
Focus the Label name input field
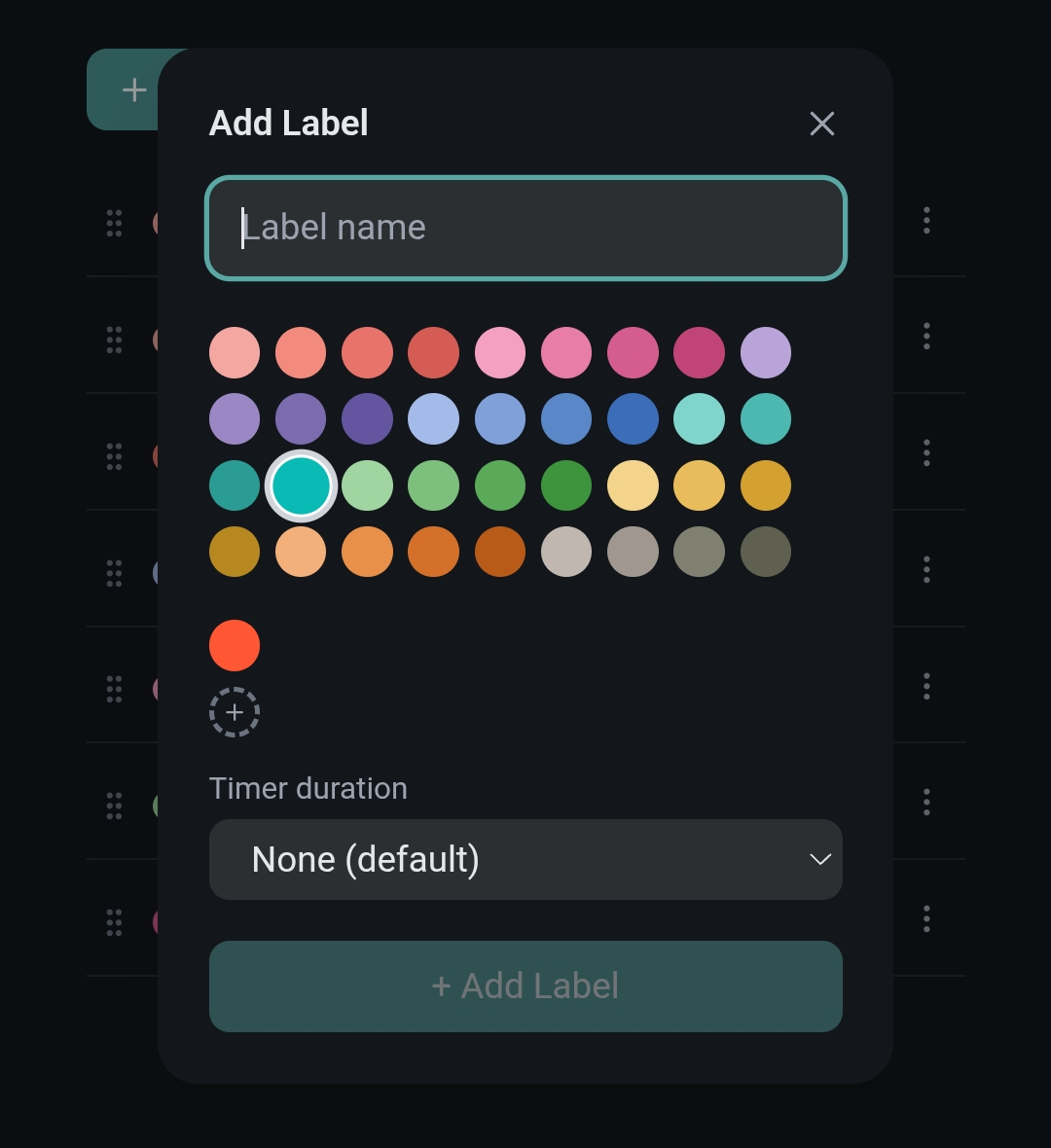pos(525,228)
